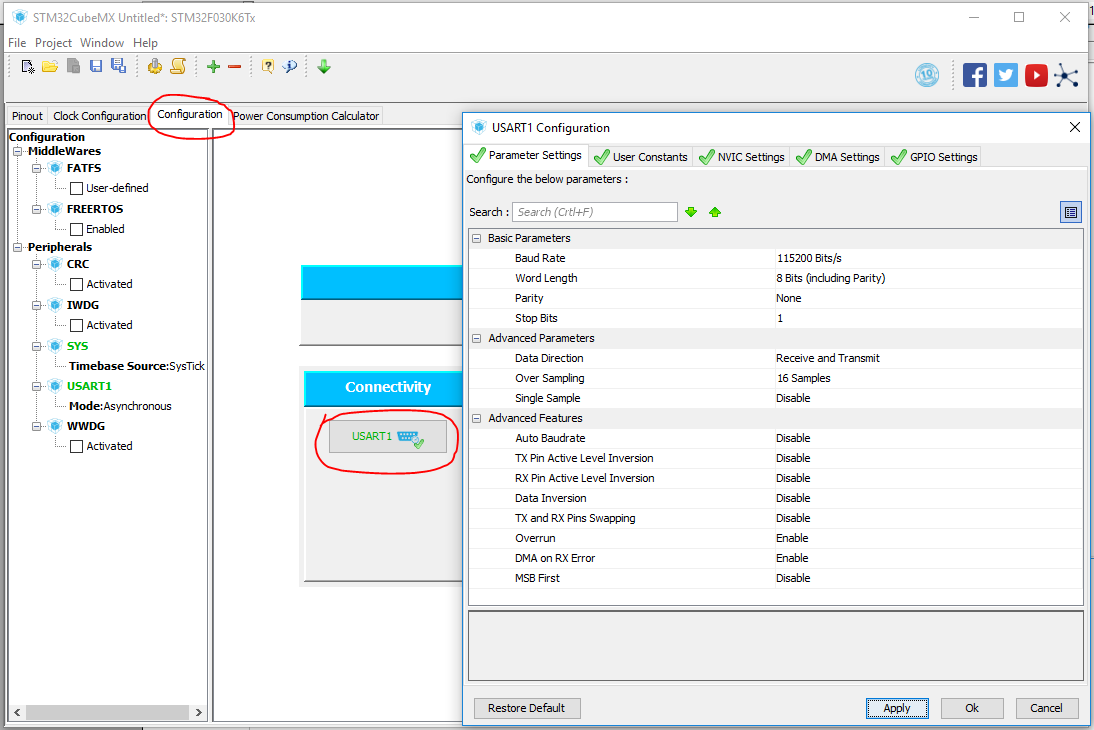Open the Baud Rate value field
The height and width of the screenshot is (730, 1094).
(928, 258)
